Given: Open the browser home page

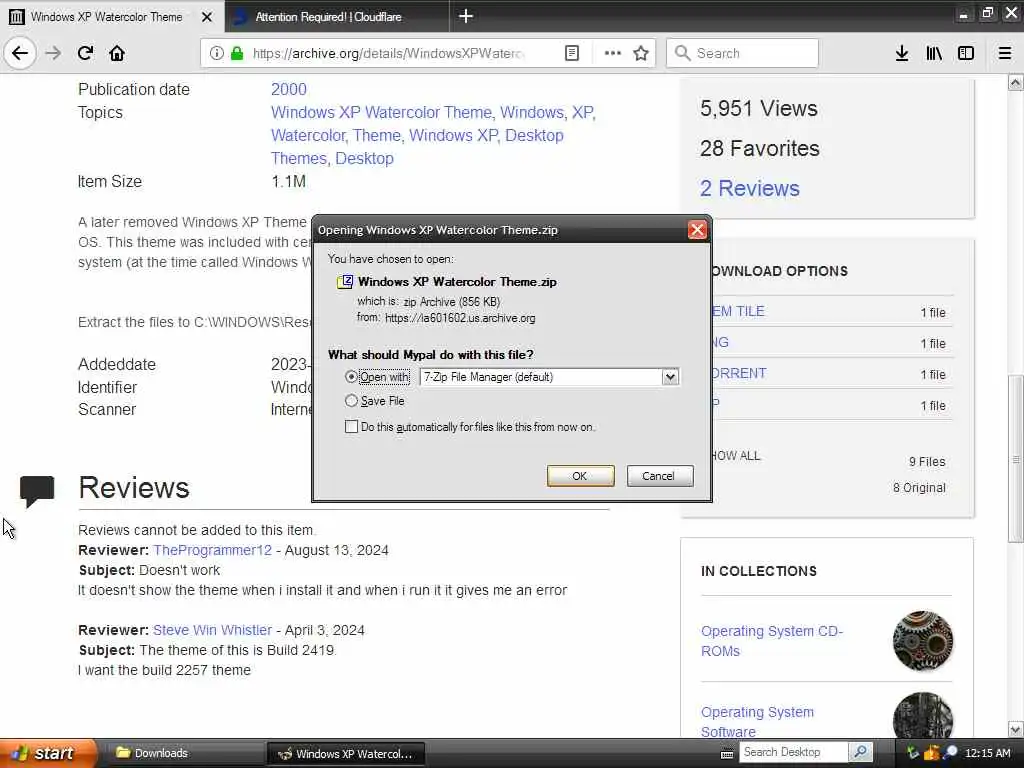Looking at the screenshot, I should pos(117,53).
